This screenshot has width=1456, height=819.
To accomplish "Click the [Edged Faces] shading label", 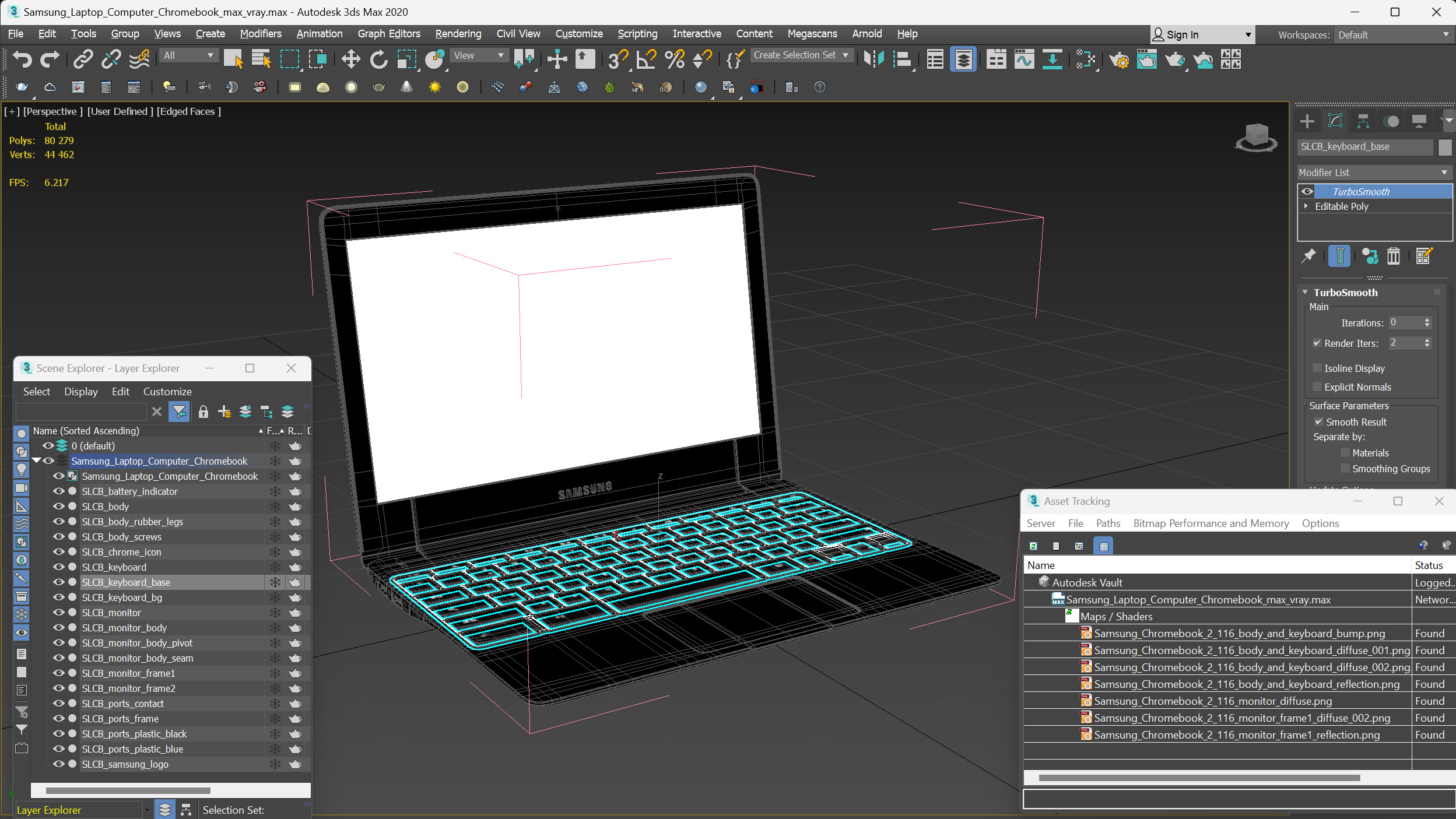I will pos(189,111).
